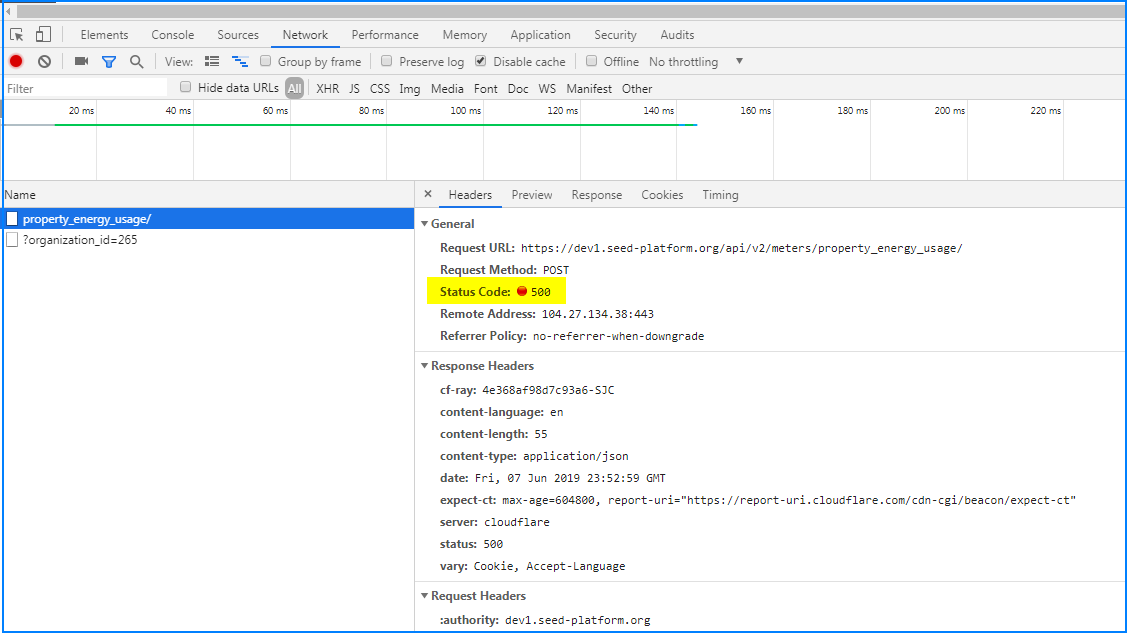Select the Network tab
Screen dimensions: 1127x633
click(305, 34)
